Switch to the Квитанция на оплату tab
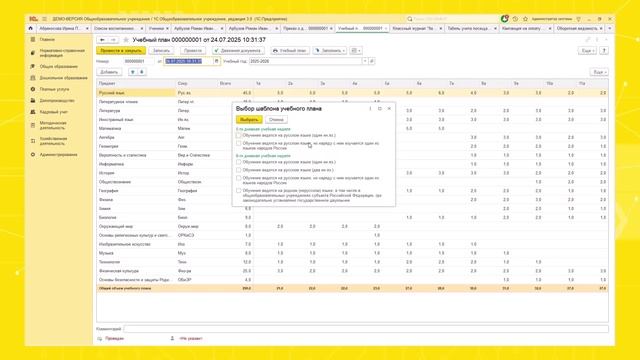 (526, 29)
